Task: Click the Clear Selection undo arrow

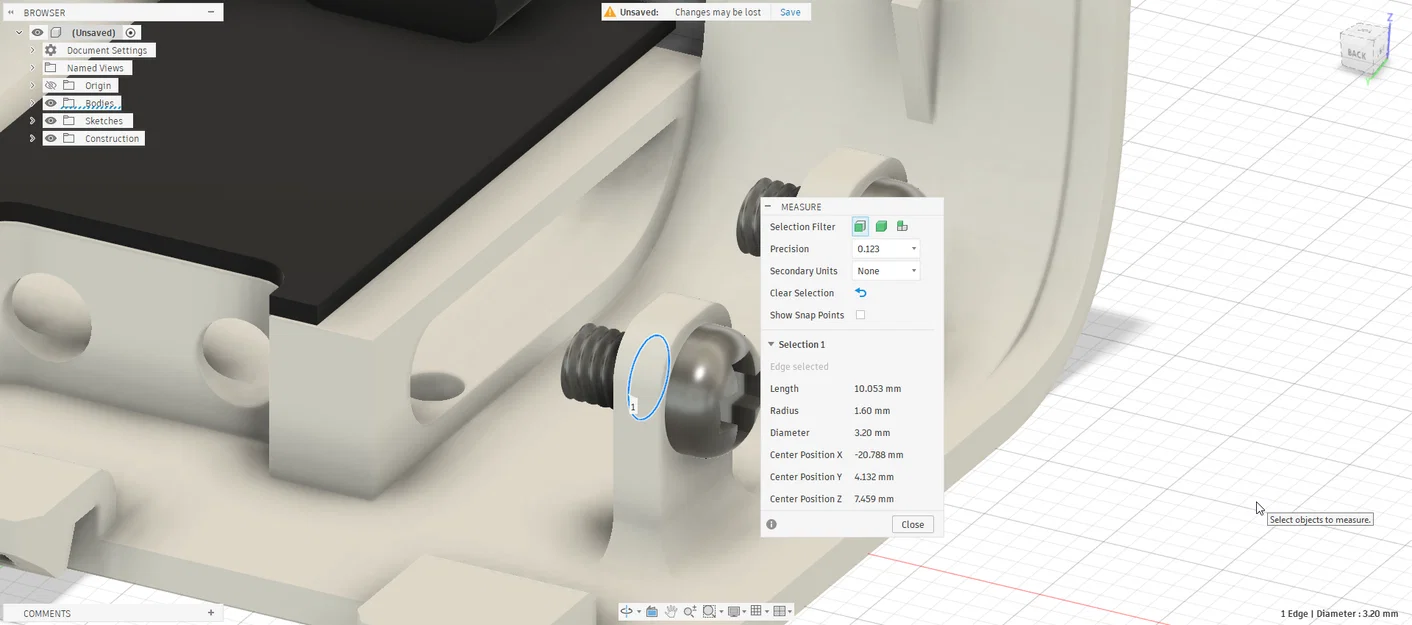Action: pyautogui.click(x=860, y=293)
